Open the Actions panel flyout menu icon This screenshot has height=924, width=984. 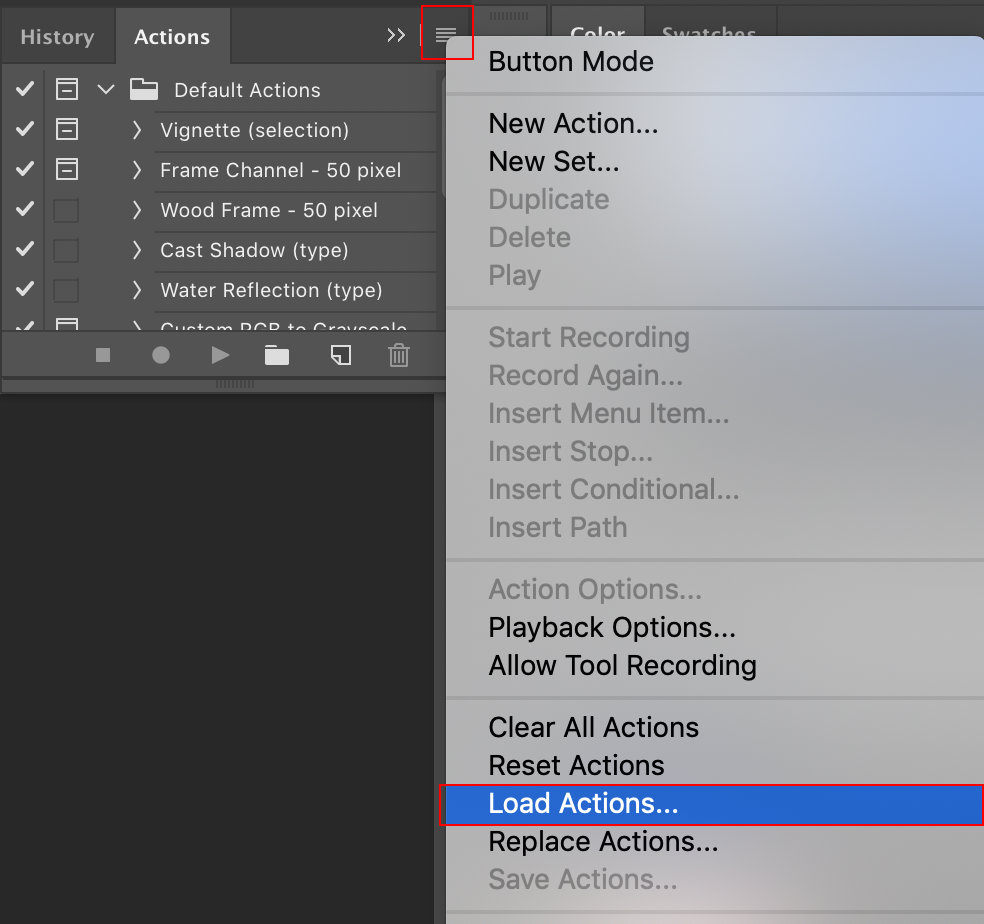pos(447,33)
